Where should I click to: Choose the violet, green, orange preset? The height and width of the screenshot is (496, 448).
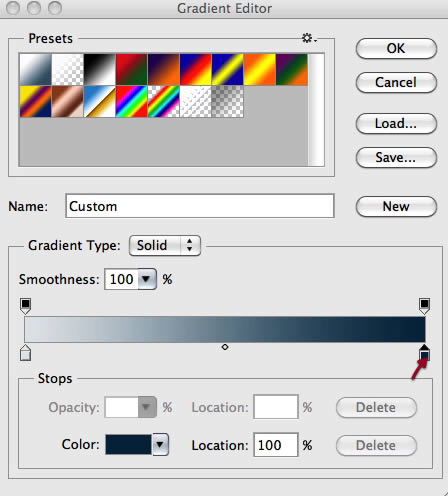(291, 70)
